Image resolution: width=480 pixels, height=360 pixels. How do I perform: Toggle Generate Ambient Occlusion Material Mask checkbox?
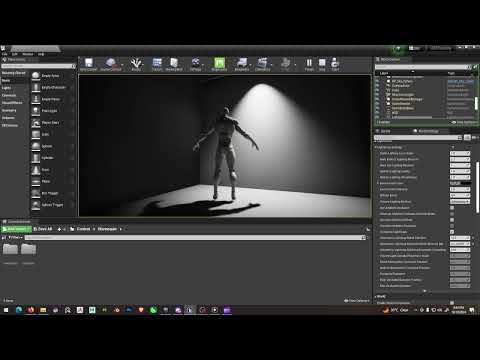pyautogui.click(x=452, y=214)
